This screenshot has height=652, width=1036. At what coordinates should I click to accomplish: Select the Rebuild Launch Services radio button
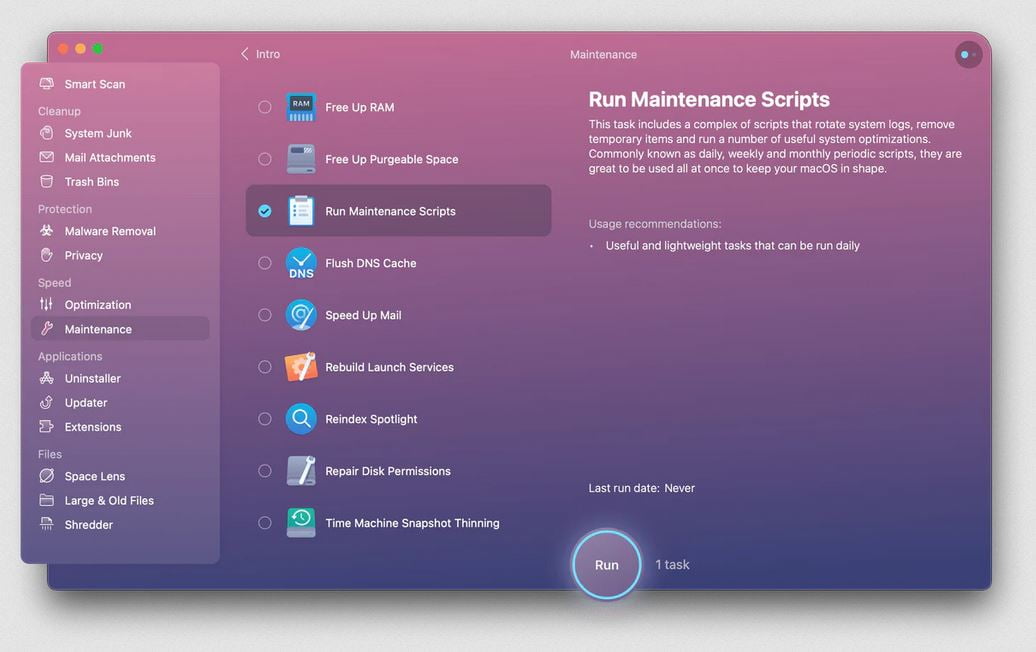tap(264, 367)
